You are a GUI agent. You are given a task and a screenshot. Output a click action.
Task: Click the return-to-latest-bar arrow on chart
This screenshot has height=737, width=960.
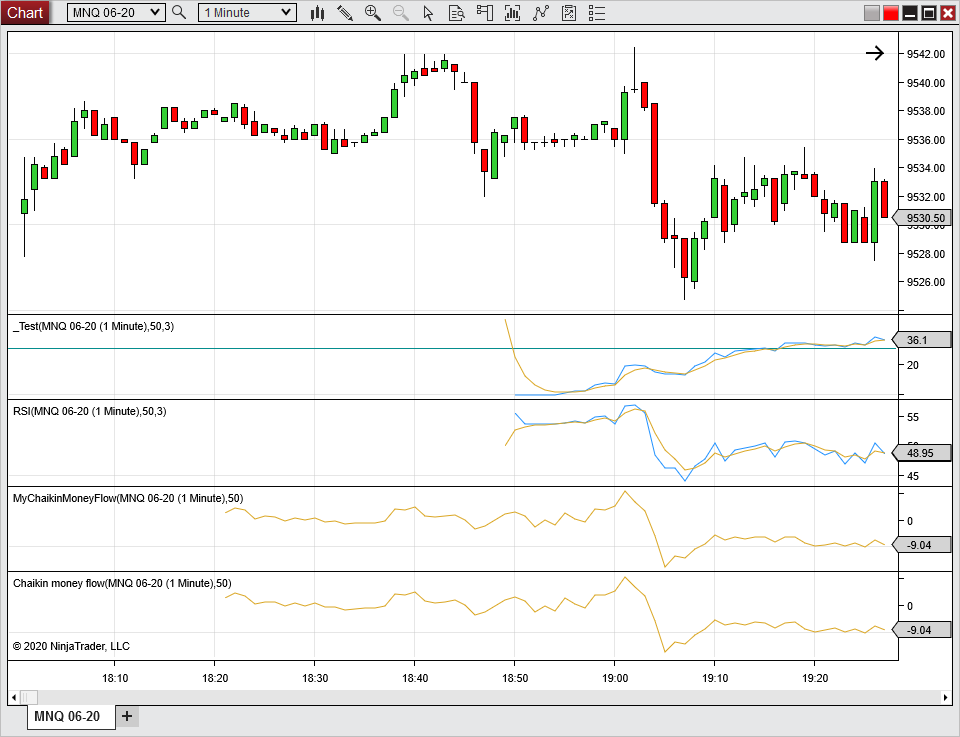875,53
